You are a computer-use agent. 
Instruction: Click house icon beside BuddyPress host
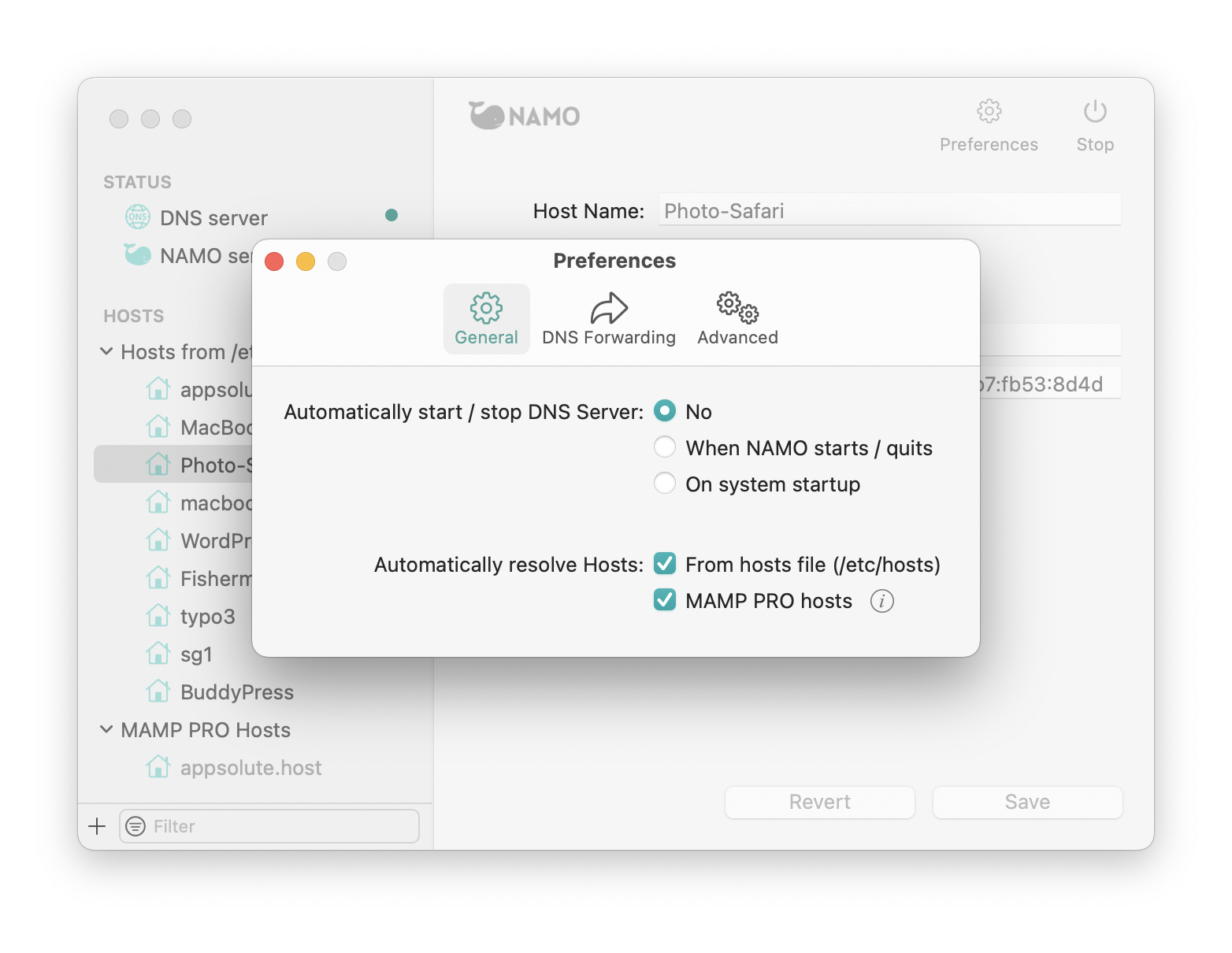click(158, 691)
